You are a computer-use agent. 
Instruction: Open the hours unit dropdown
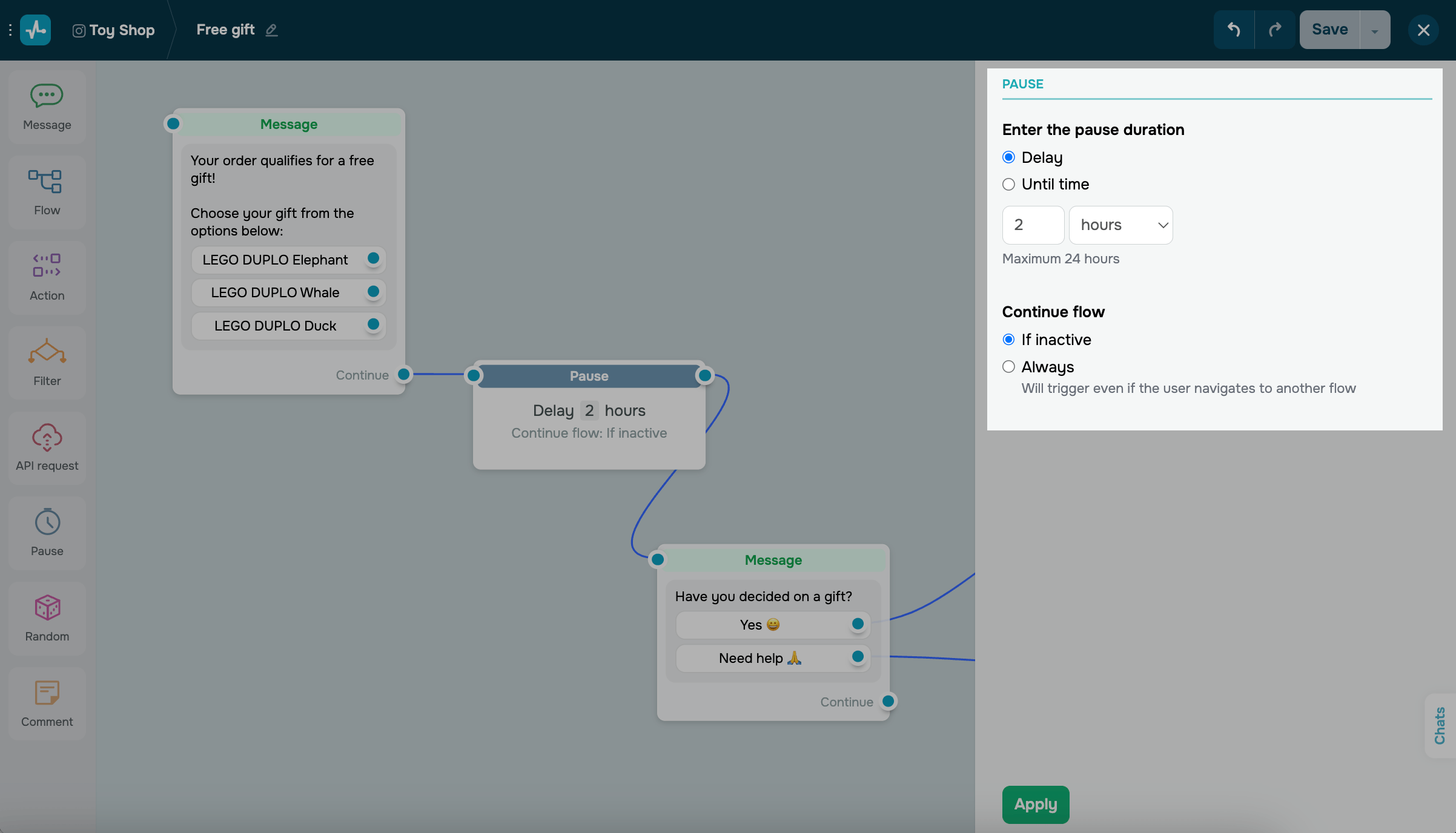pos(1120,225)
